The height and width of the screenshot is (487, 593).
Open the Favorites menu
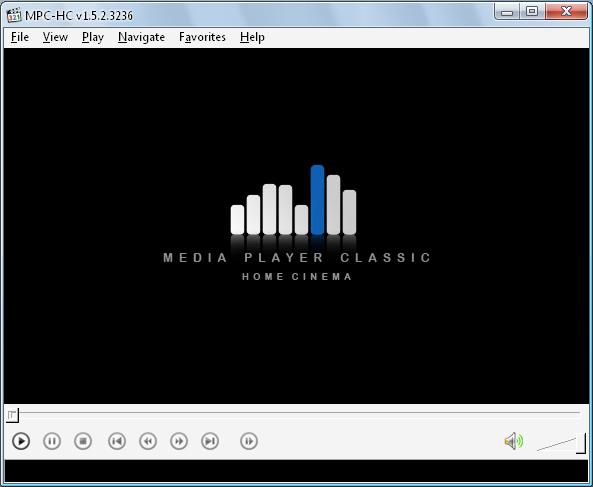pos(202,37)
